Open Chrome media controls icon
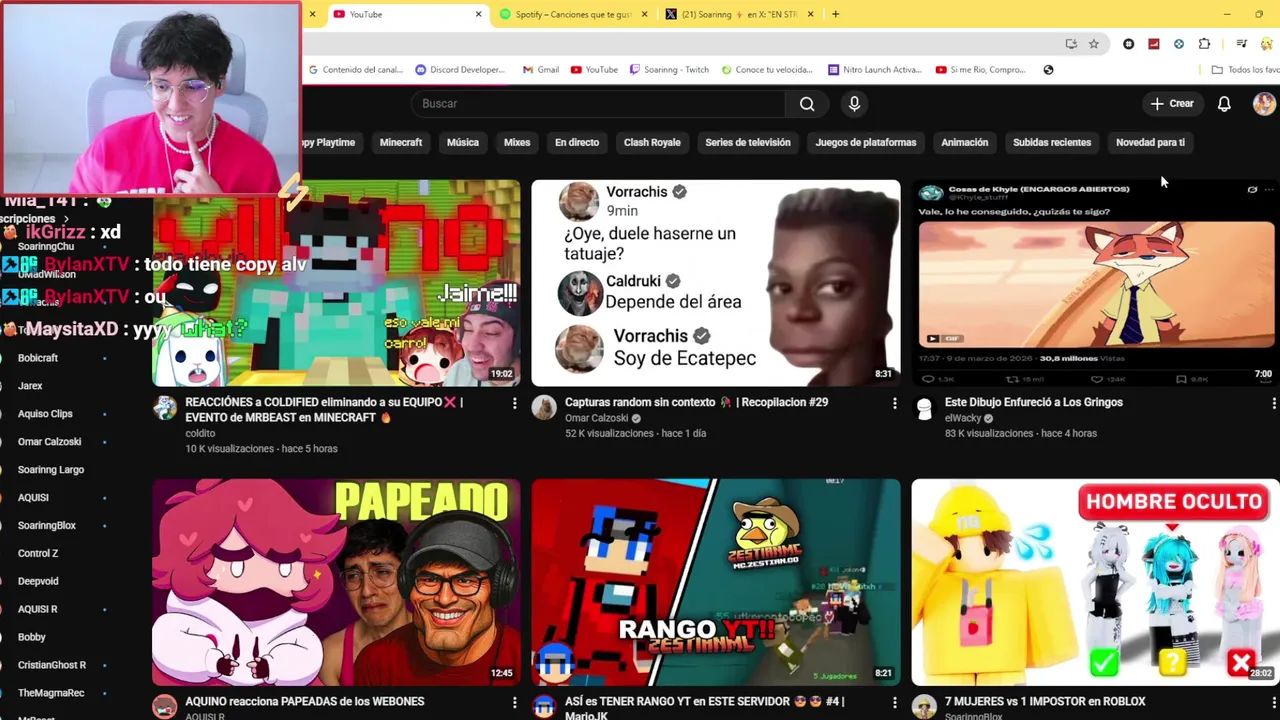 1241,44
